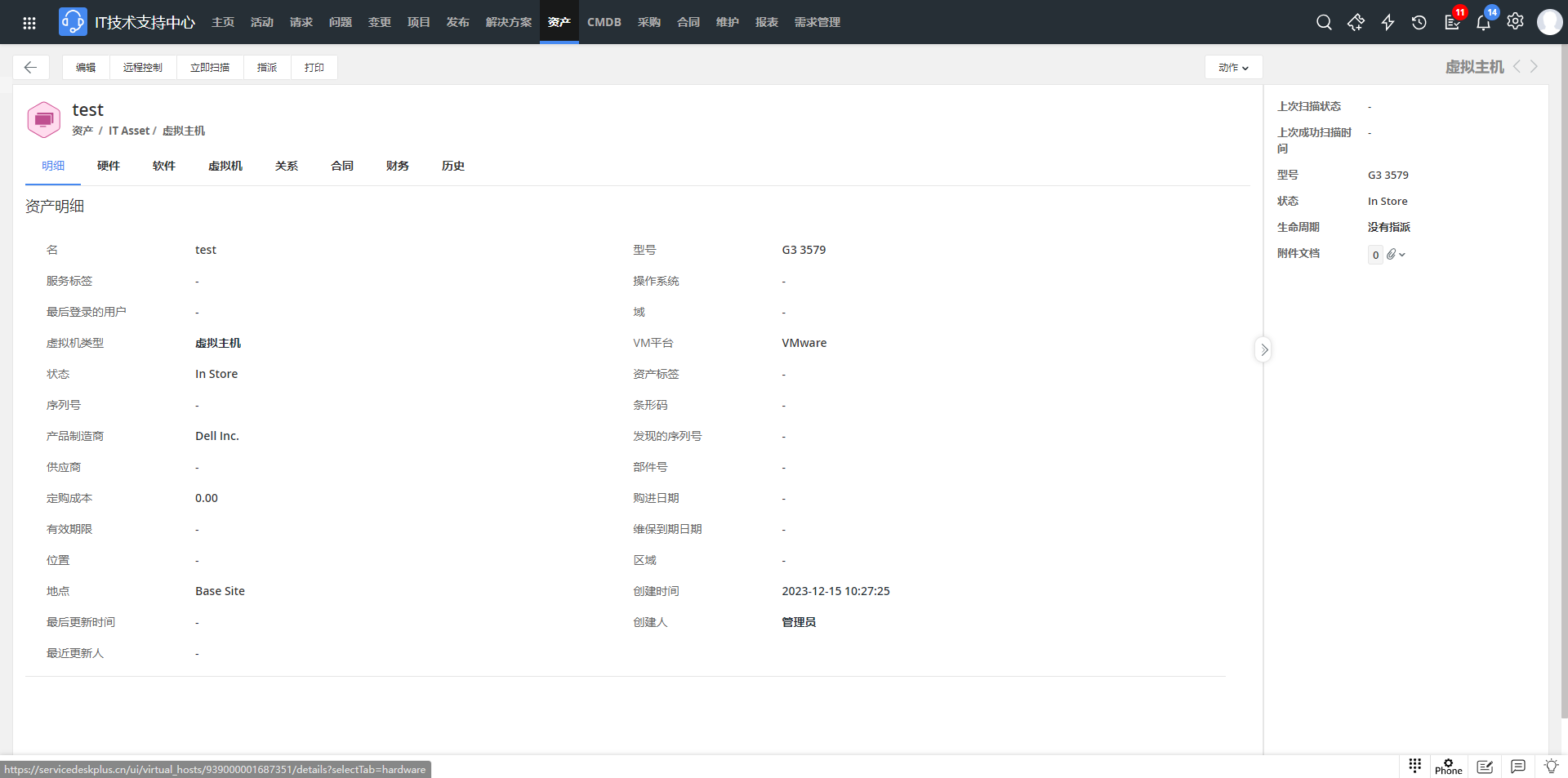Image resolution: width=1568 pixels, height=778 pixels.
Task: Expand the 动作 actions dropdown
Action: pyautogui.click(x=1233, y=68)
